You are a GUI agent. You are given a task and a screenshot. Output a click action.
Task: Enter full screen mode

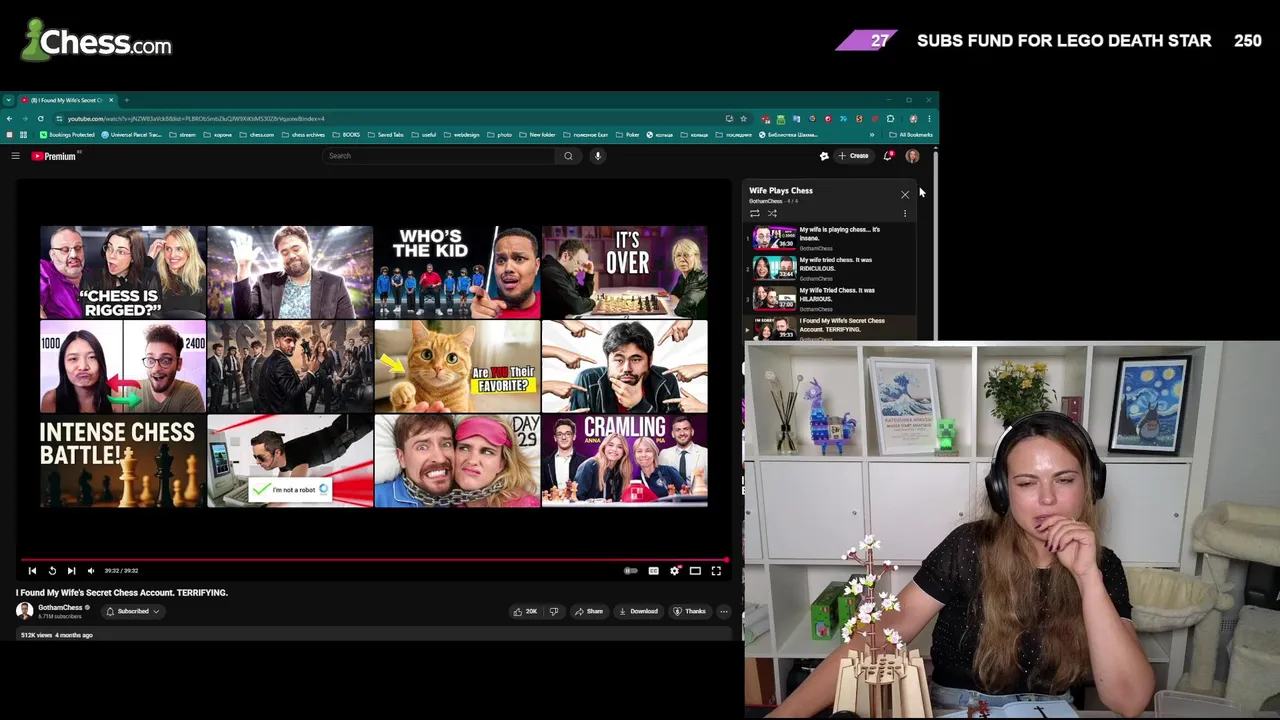click(716, 571)
